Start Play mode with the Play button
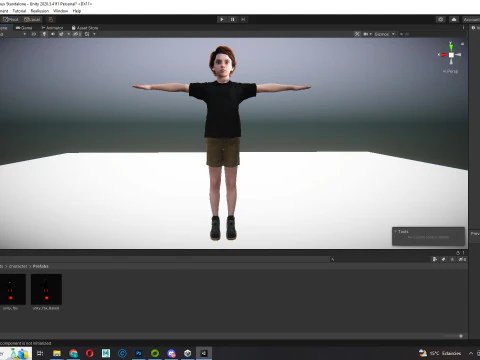 [222, 19]
